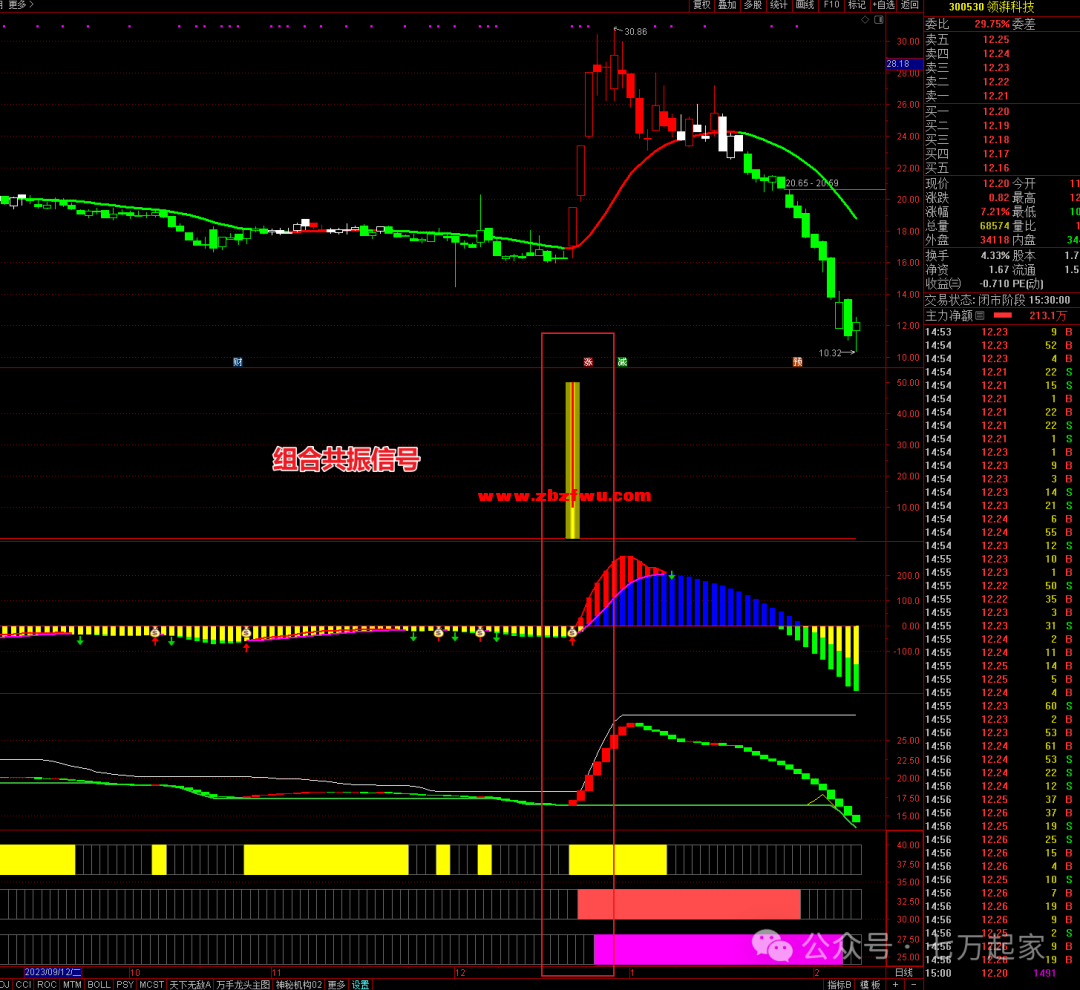Switch to the MCST indicator tab
The image size is (1080, 990).
[152, 984]
